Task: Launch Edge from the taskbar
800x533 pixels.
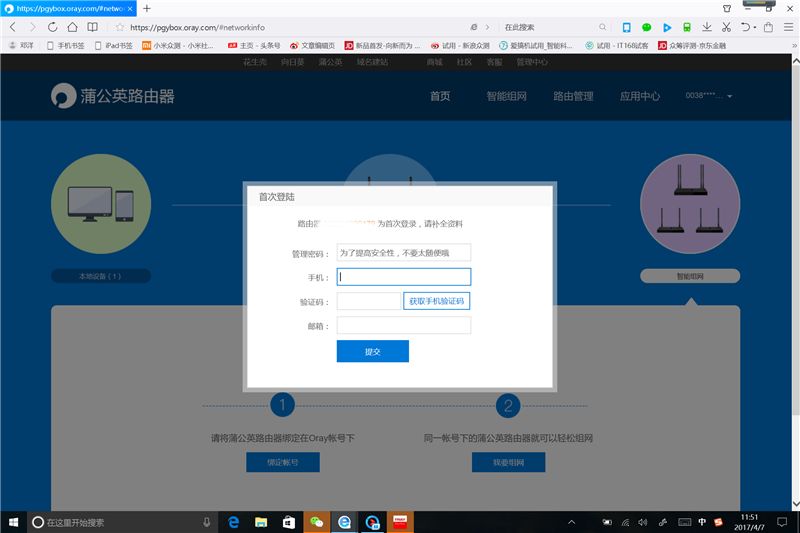Action: (x=234, y=522)
